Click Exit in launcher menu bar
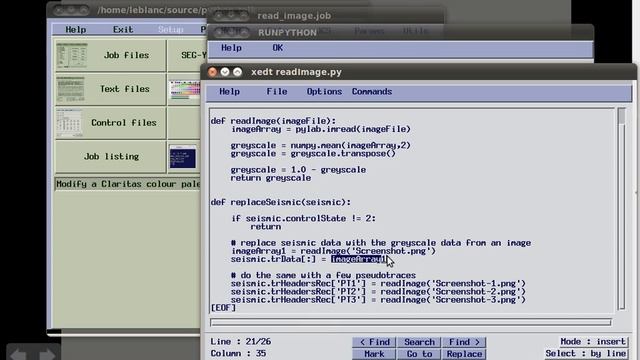This screenshot has height=360, width=640. point(123,29)
